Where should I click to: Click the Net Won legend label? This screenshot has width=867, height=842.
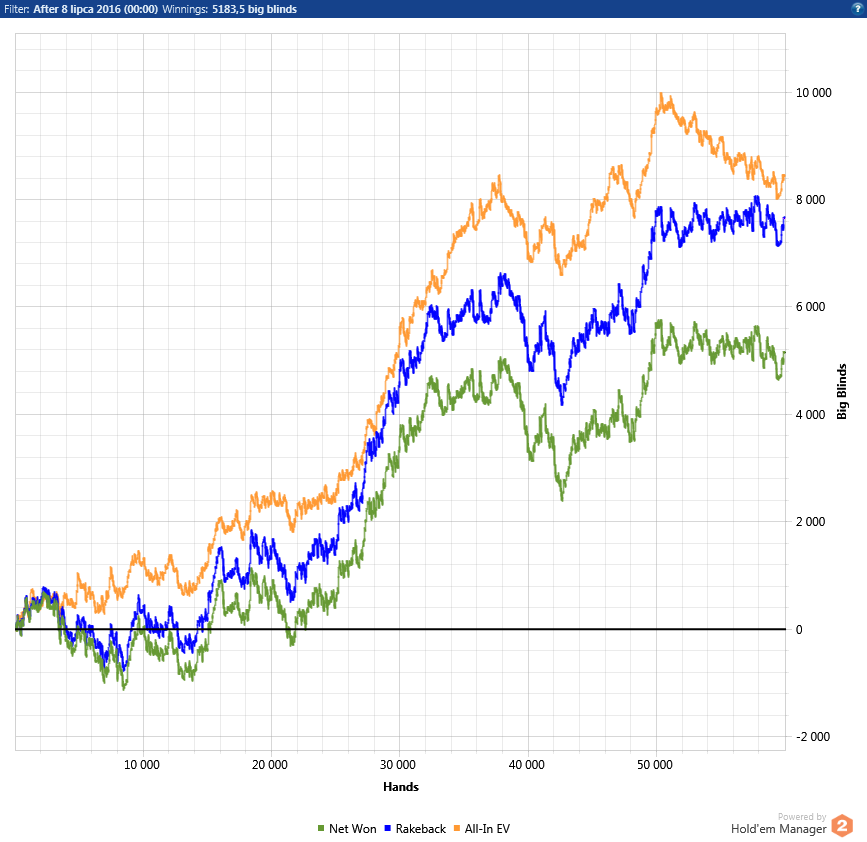click(x=352, y=829)
